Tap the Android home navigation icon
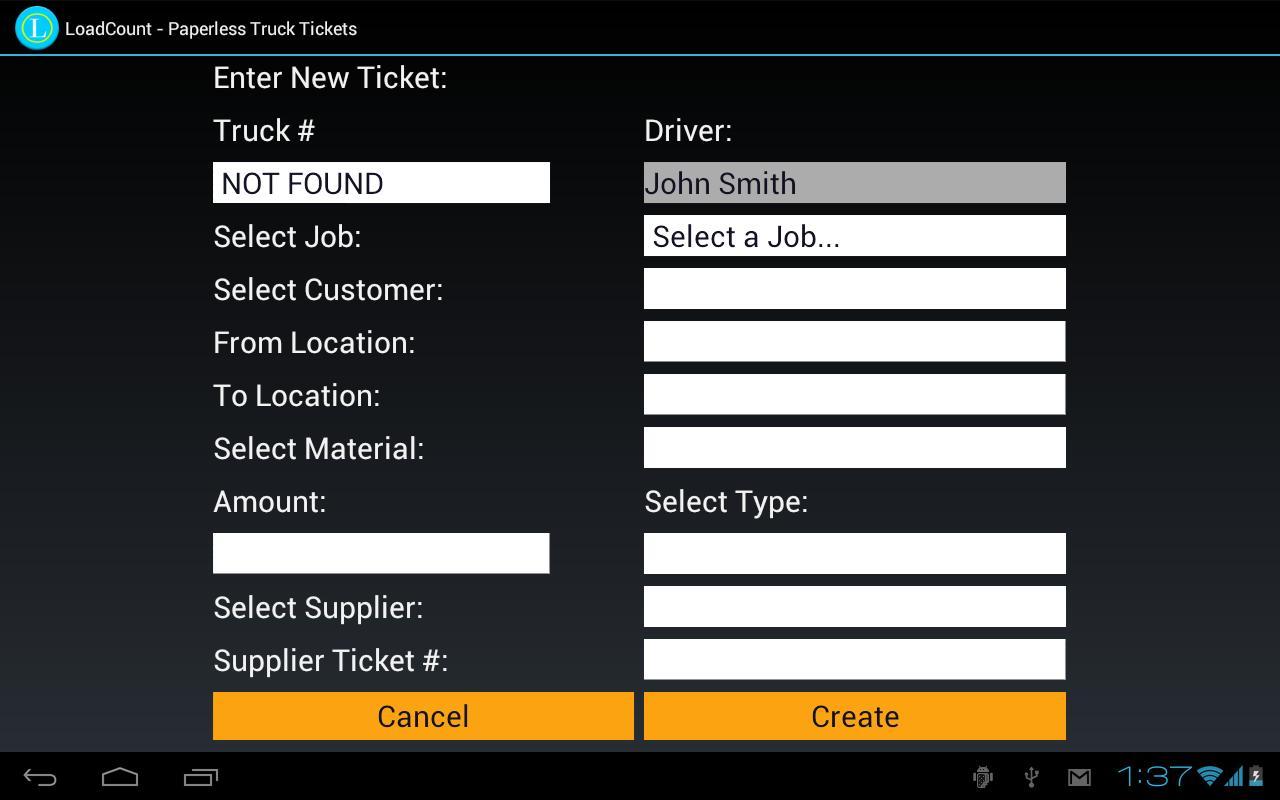Screen dimensions: 1280x800 coord(120,777)
